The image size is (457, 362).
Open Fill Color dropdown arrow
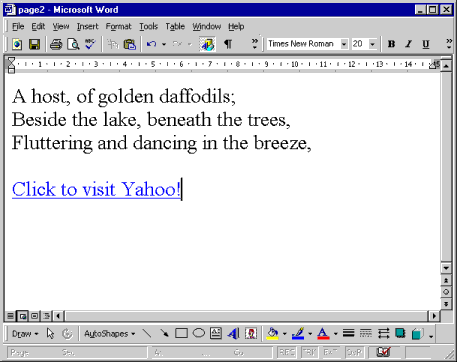pyautogui.click(x=285, y=333)
